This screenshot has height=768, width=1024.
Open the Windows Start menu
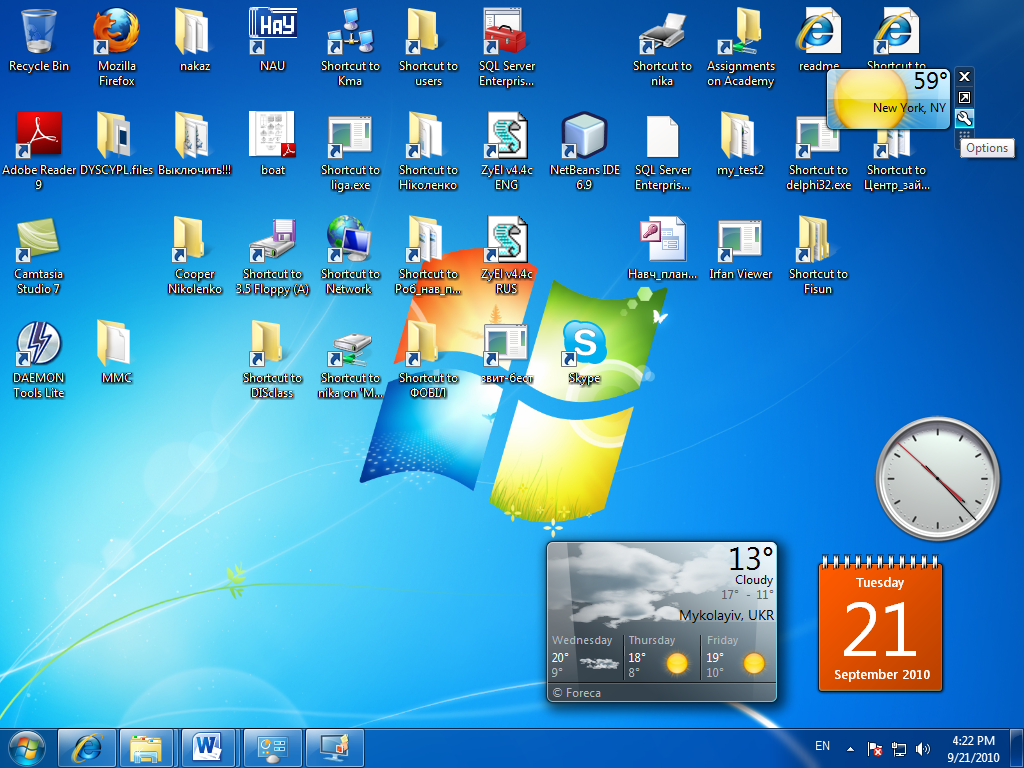26,748
